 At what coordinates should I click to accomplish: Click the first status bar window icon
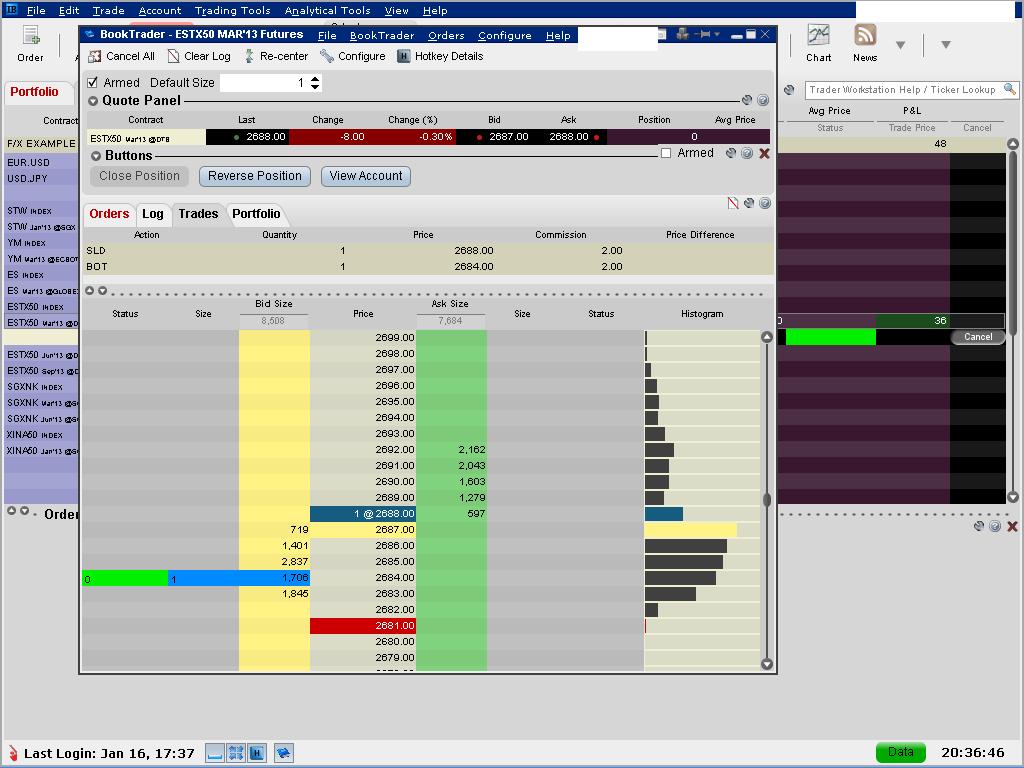click(x=215, y=753)
